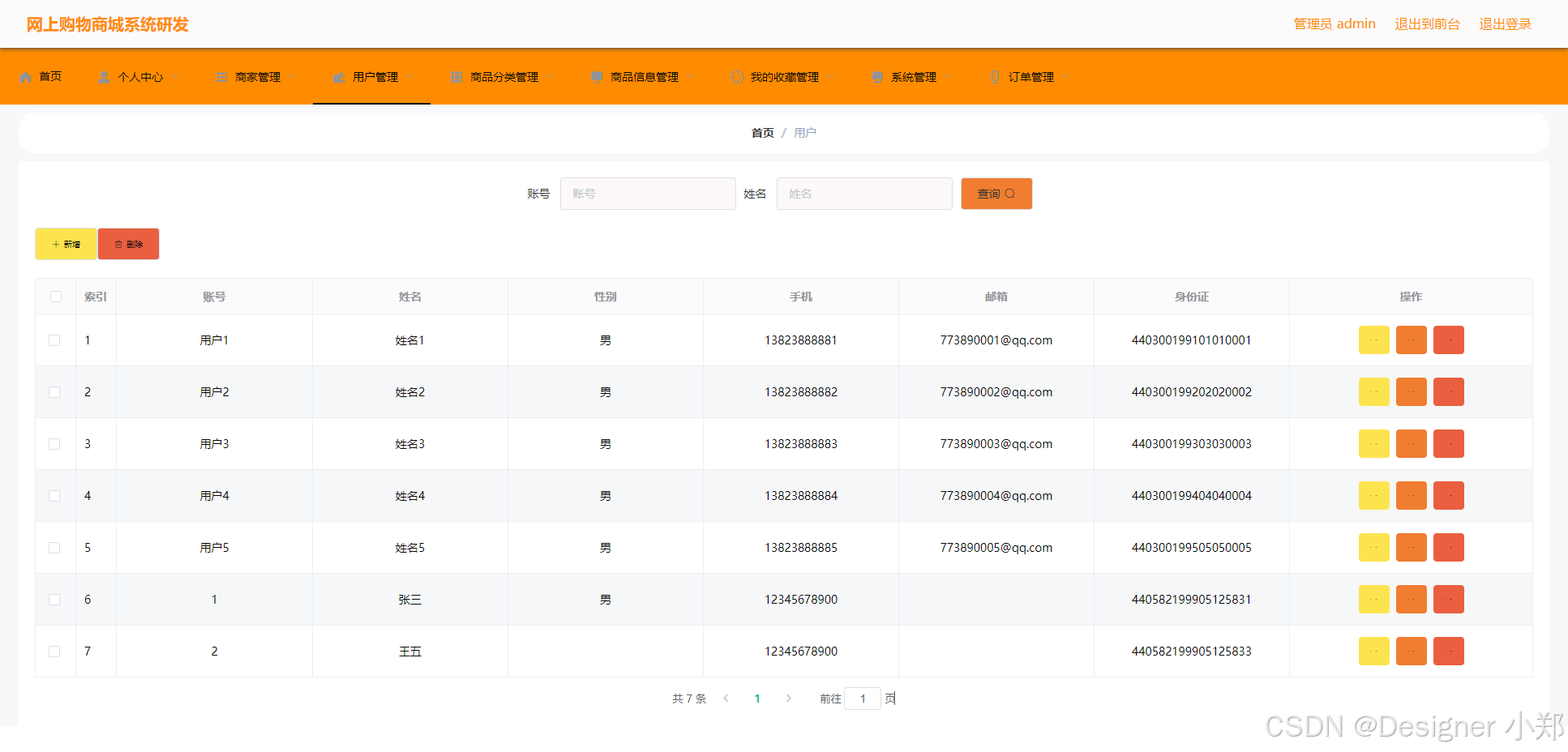Click orange action button in 王五 row
The image size is (1568, 752).
1411,652
